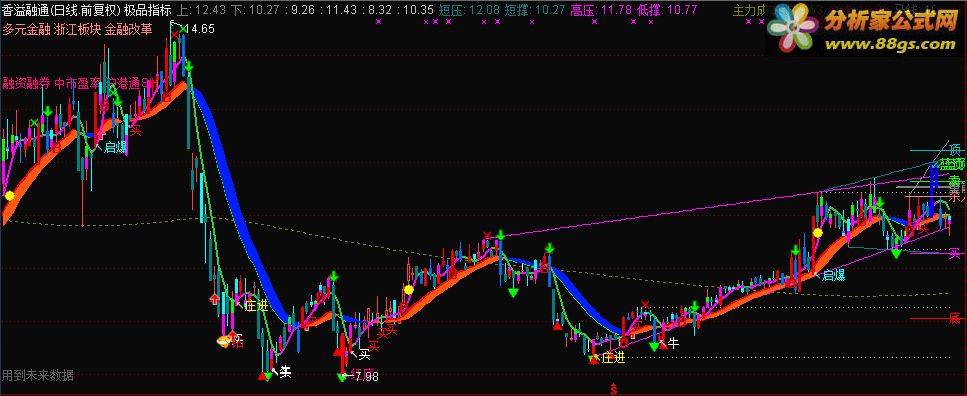Click the green X marker beside 14.65
Screen dimensions: 967x396
(184, 28)
